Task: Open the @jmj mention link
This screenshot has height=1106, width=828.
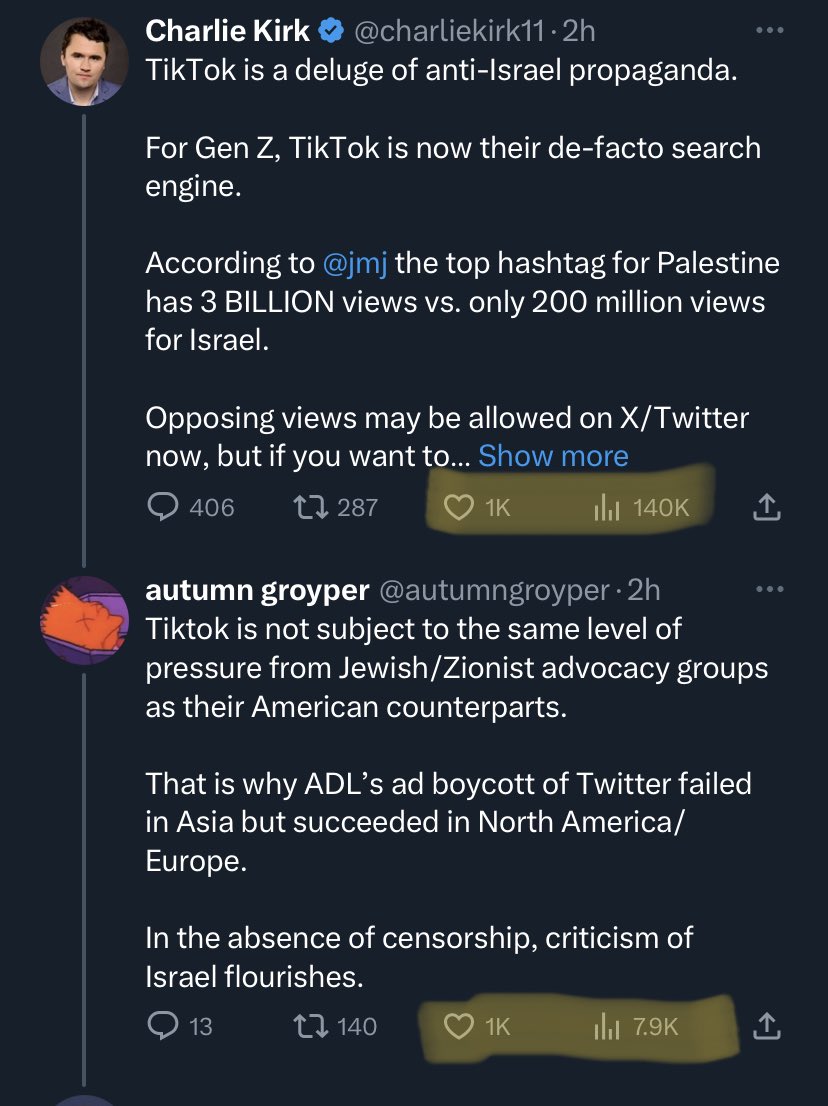Action: (357, 264)
